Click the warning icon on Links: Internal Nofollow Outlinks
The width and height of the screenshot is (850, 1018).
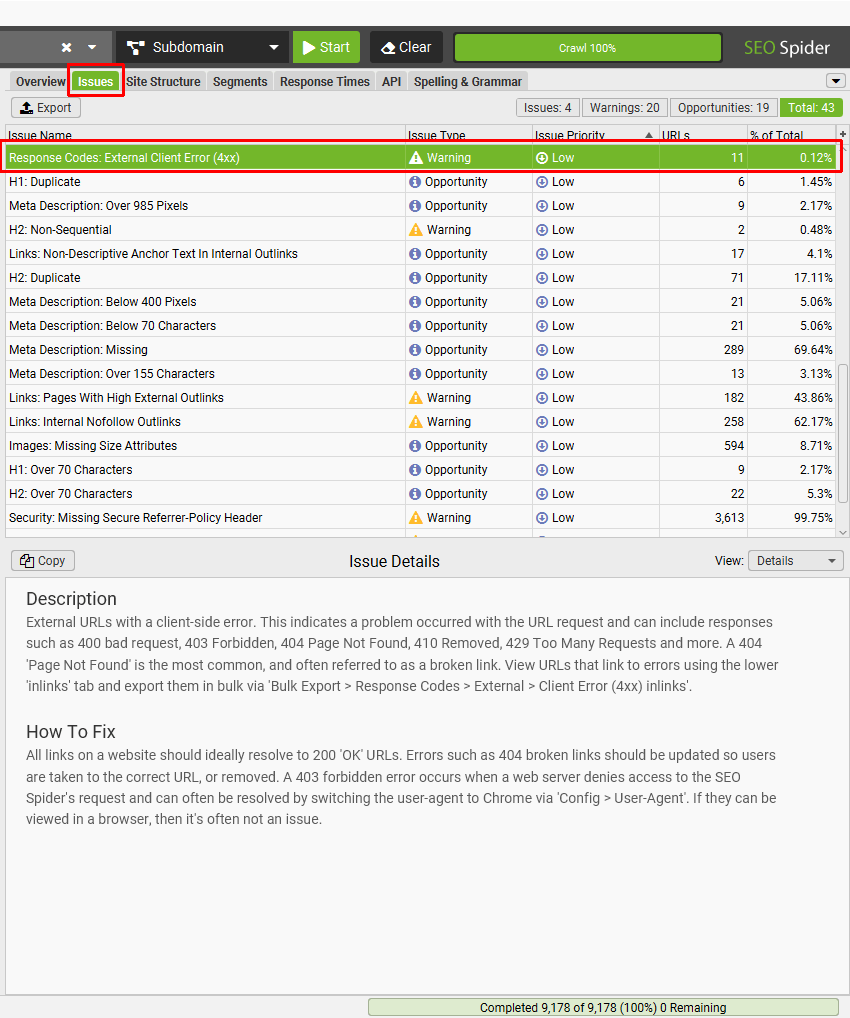click(x=414, y=421)
